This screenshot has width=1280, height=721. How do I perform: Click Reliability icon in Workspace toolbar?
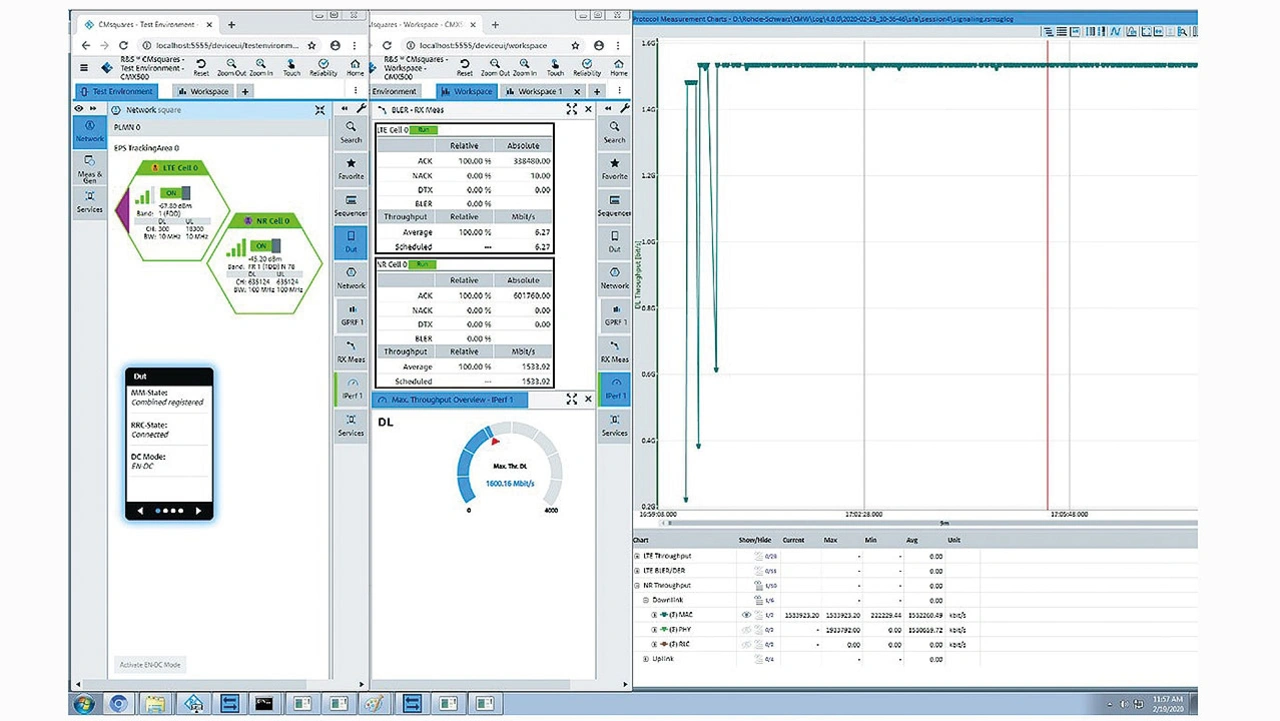(x=587, y=66)
